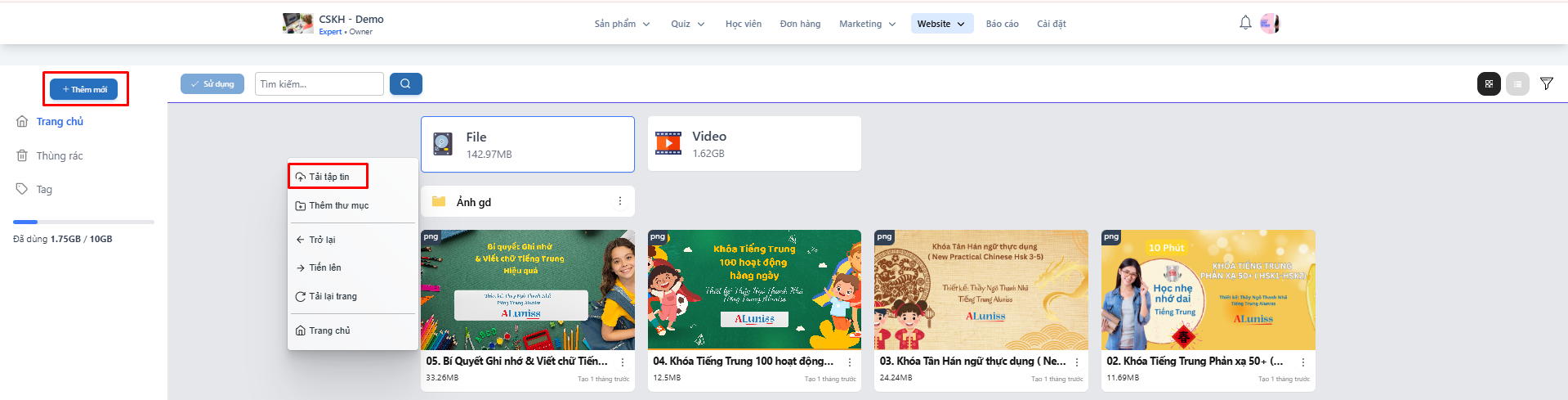
Task: Open thumbnail of 05. Bí Quyết Ghi nhớ
Action: coord(528,290)
